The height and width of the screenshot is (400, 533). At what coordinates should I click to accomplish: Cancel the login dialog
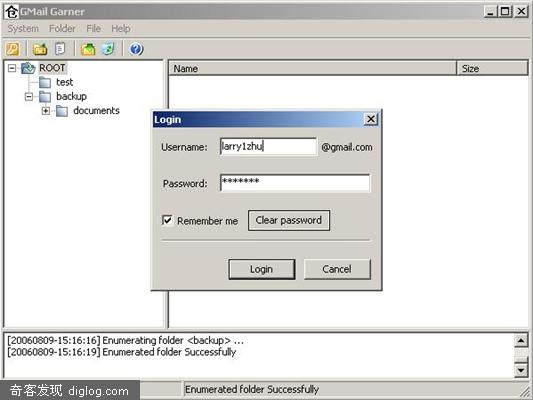pyautogui.click(x=337, y=269)
